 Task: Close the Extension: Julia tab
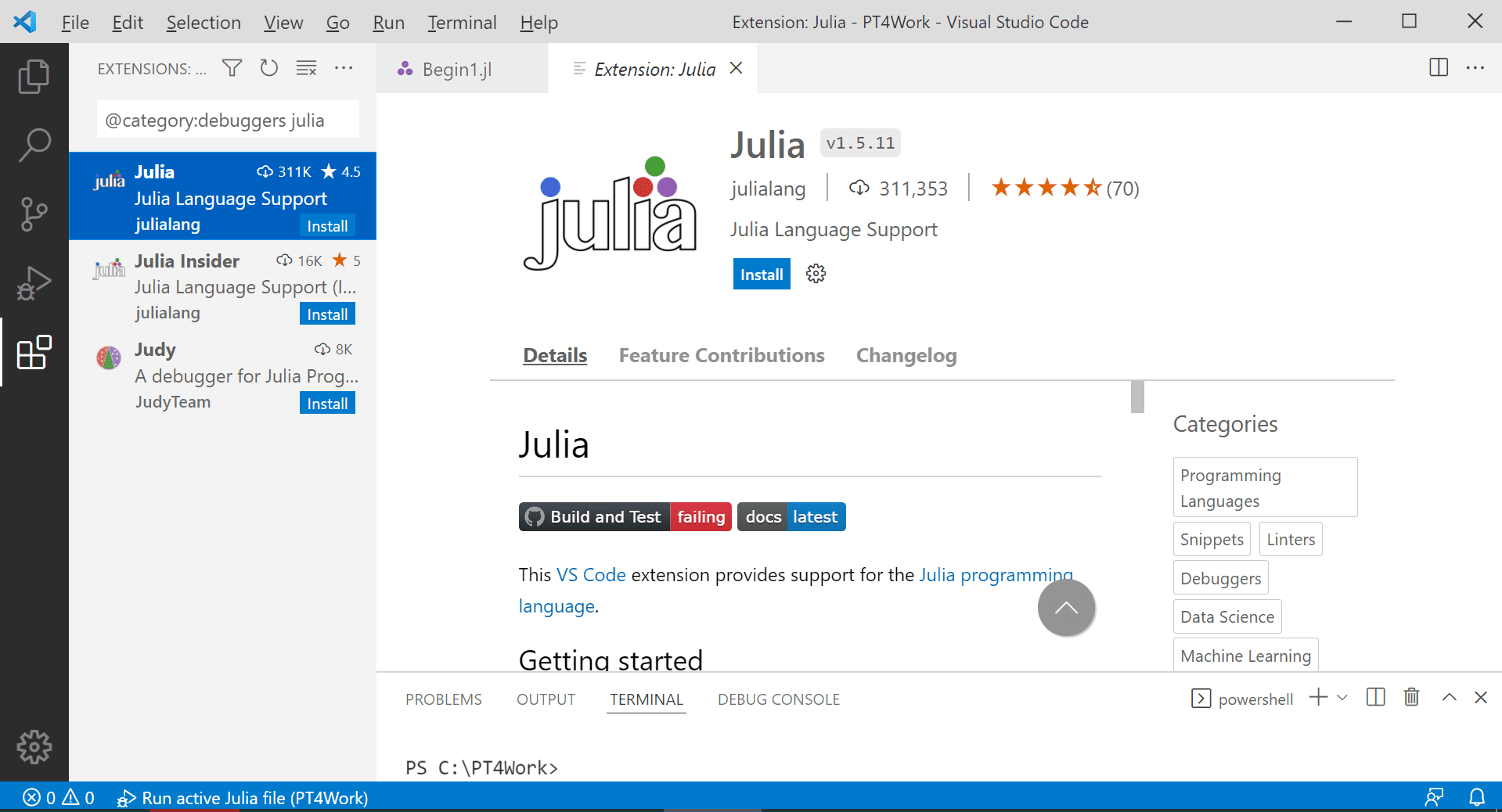[x=736, y=68]
